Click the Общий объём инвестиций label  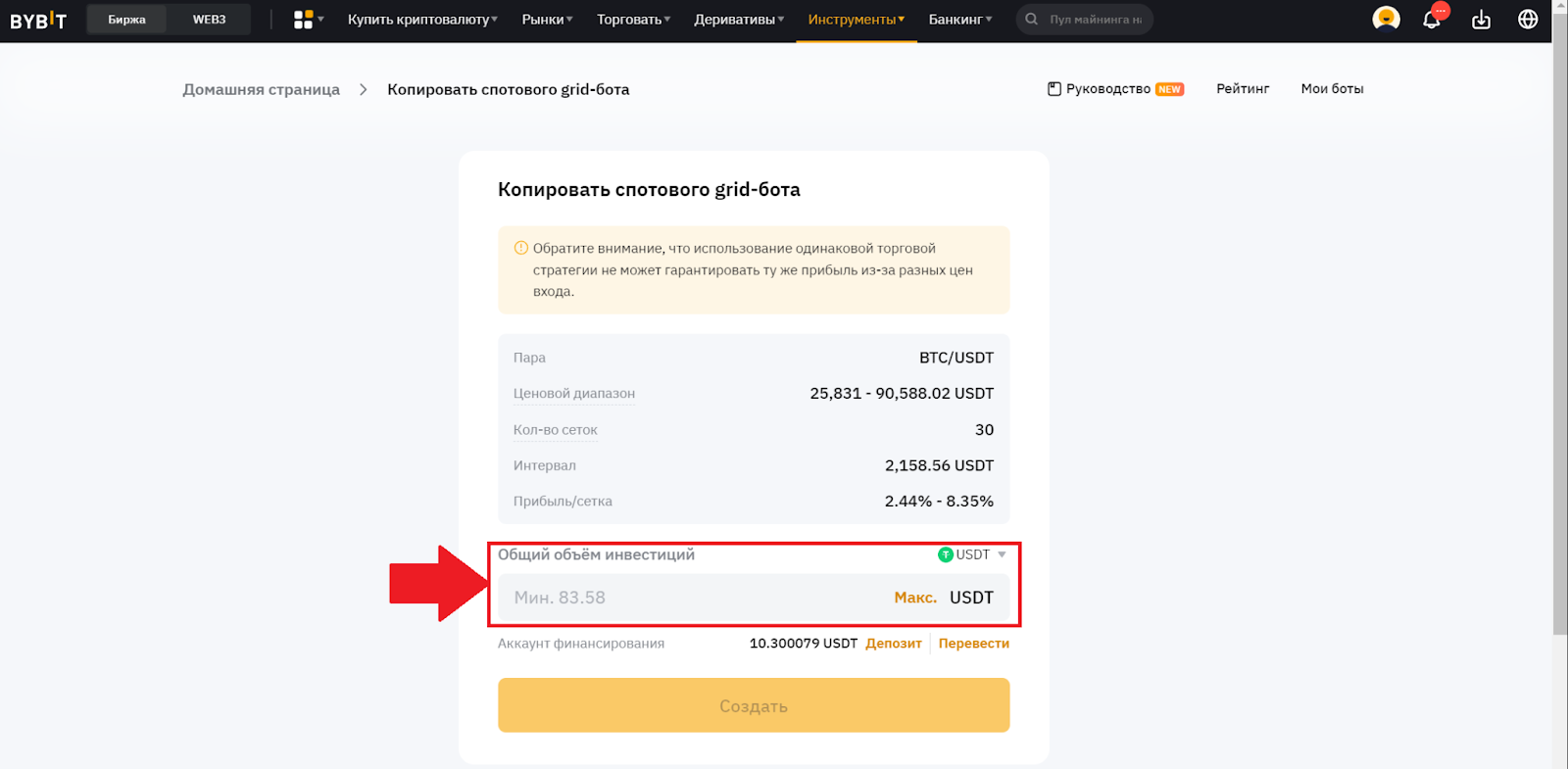pyautogui.click(x=596, y=554)
